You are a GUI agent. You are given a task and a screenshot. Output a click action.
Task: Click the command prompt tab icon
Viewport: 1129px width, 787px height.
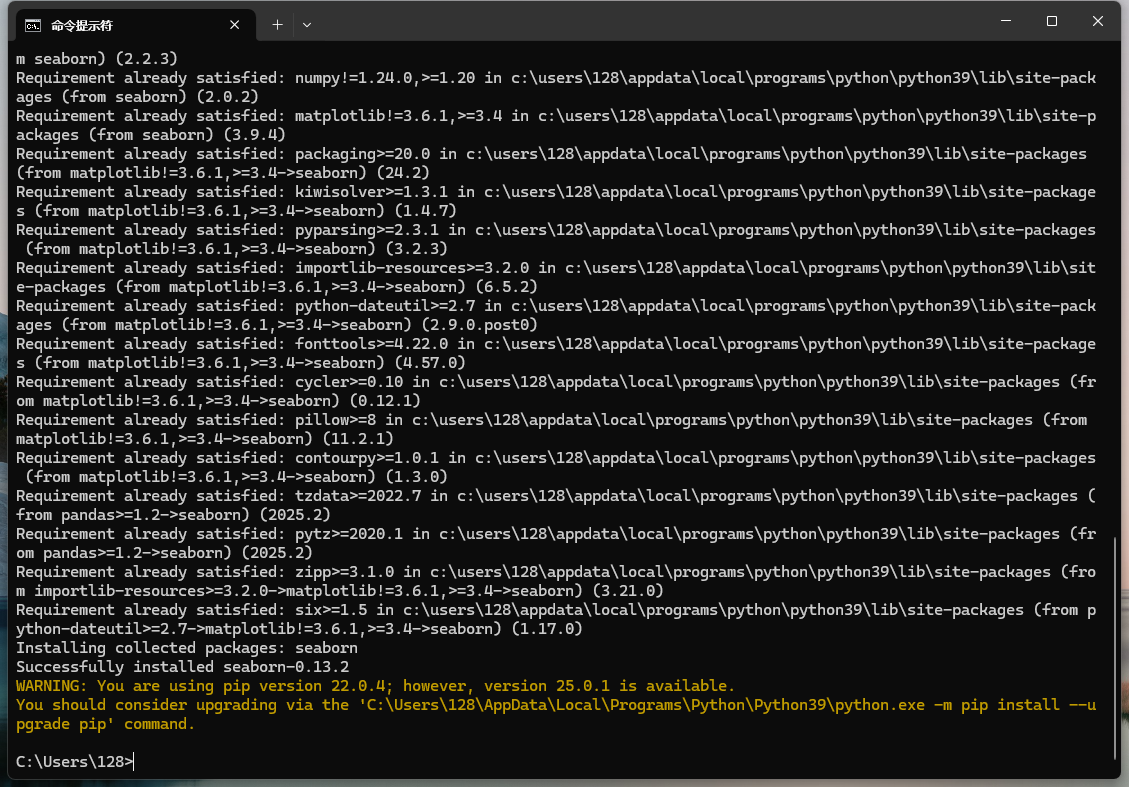click(32, 26)
